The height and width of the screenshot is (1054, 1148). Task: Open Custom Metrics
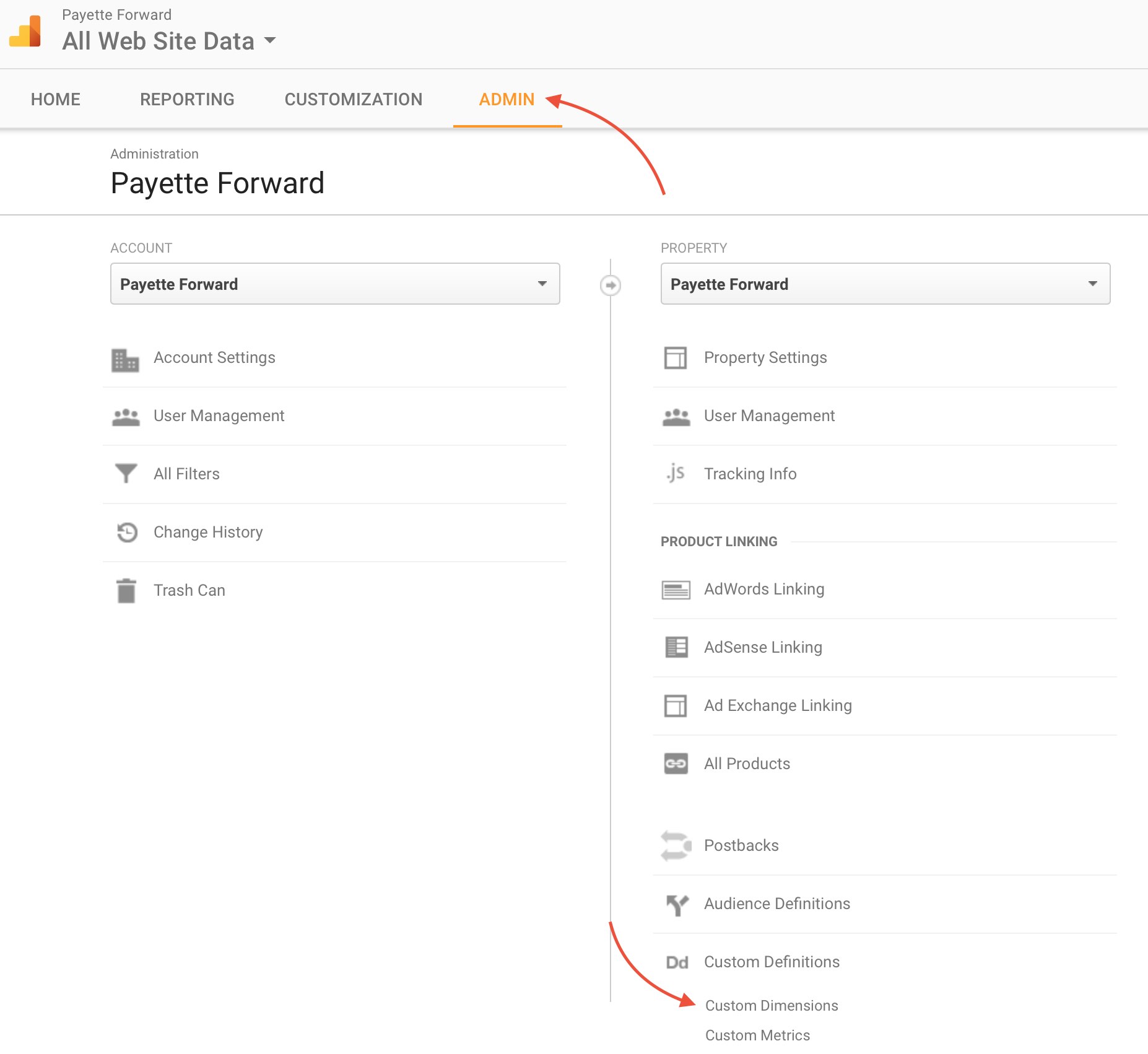coord(757,1035)
